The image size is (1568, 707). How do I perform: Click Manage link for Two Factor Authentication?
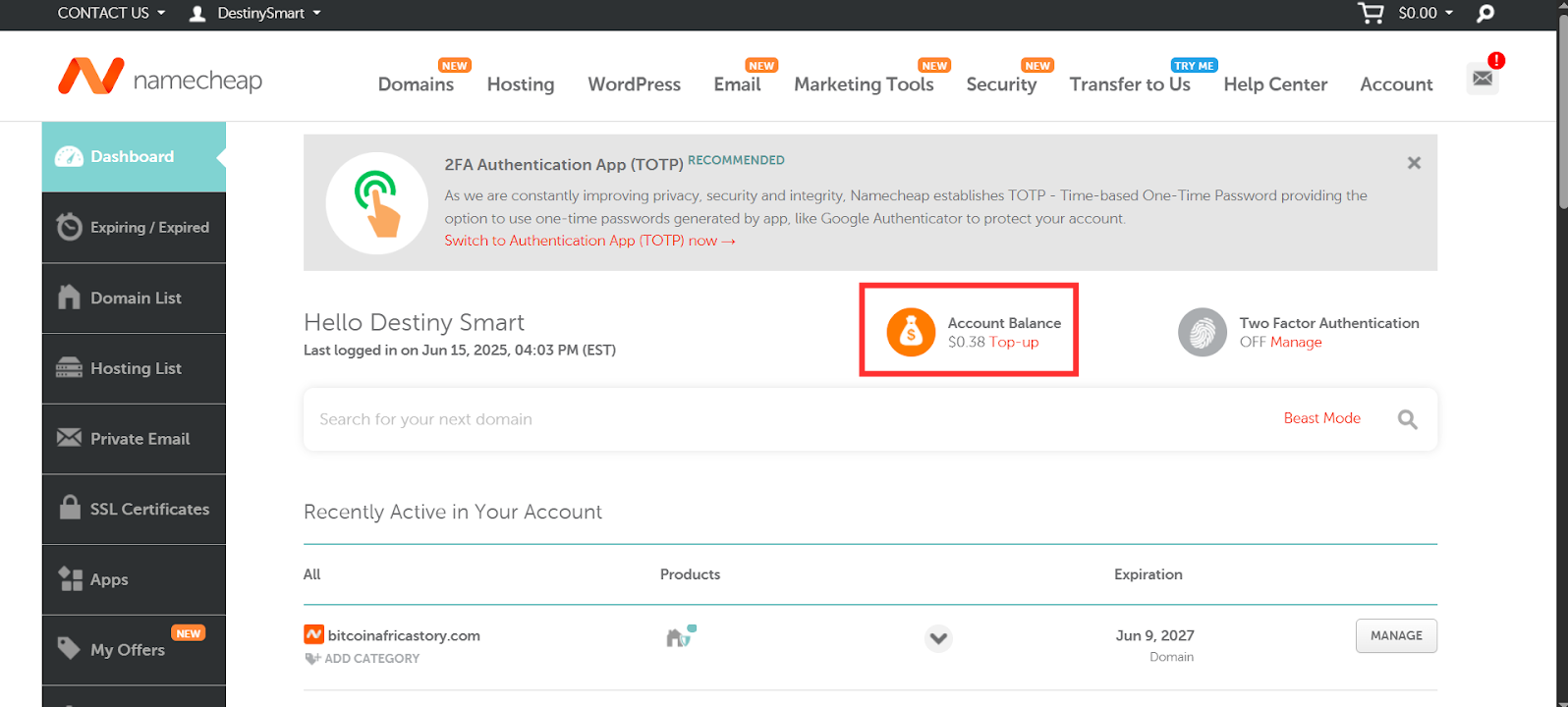pyautogui.click(x=1296, y=342)
